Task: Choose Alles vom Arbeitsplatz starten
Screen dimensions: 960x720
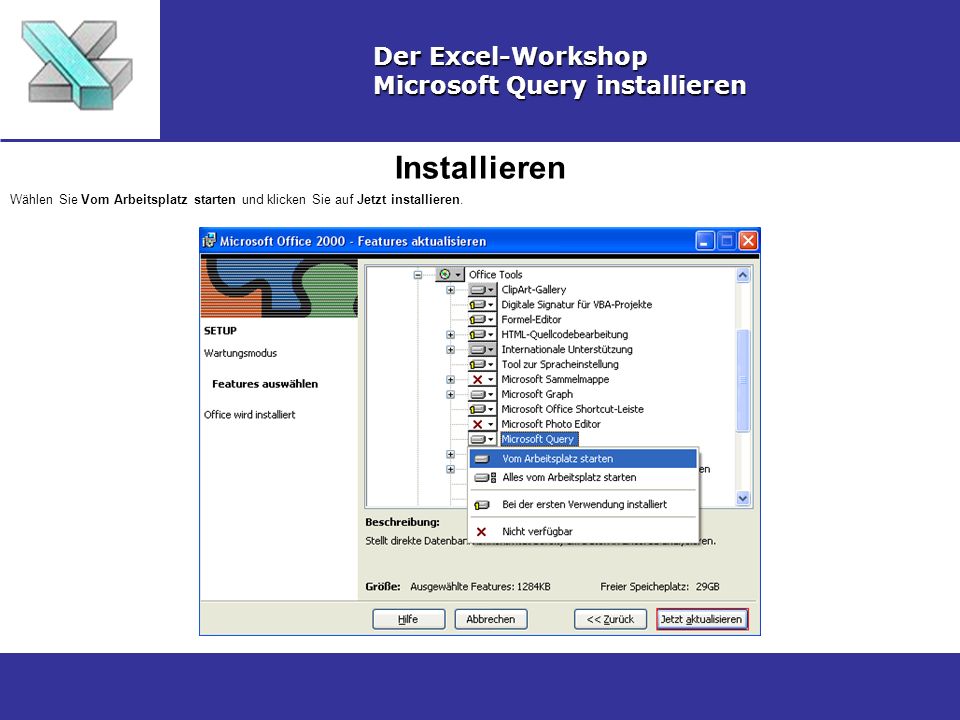Action: pos(583,478)
